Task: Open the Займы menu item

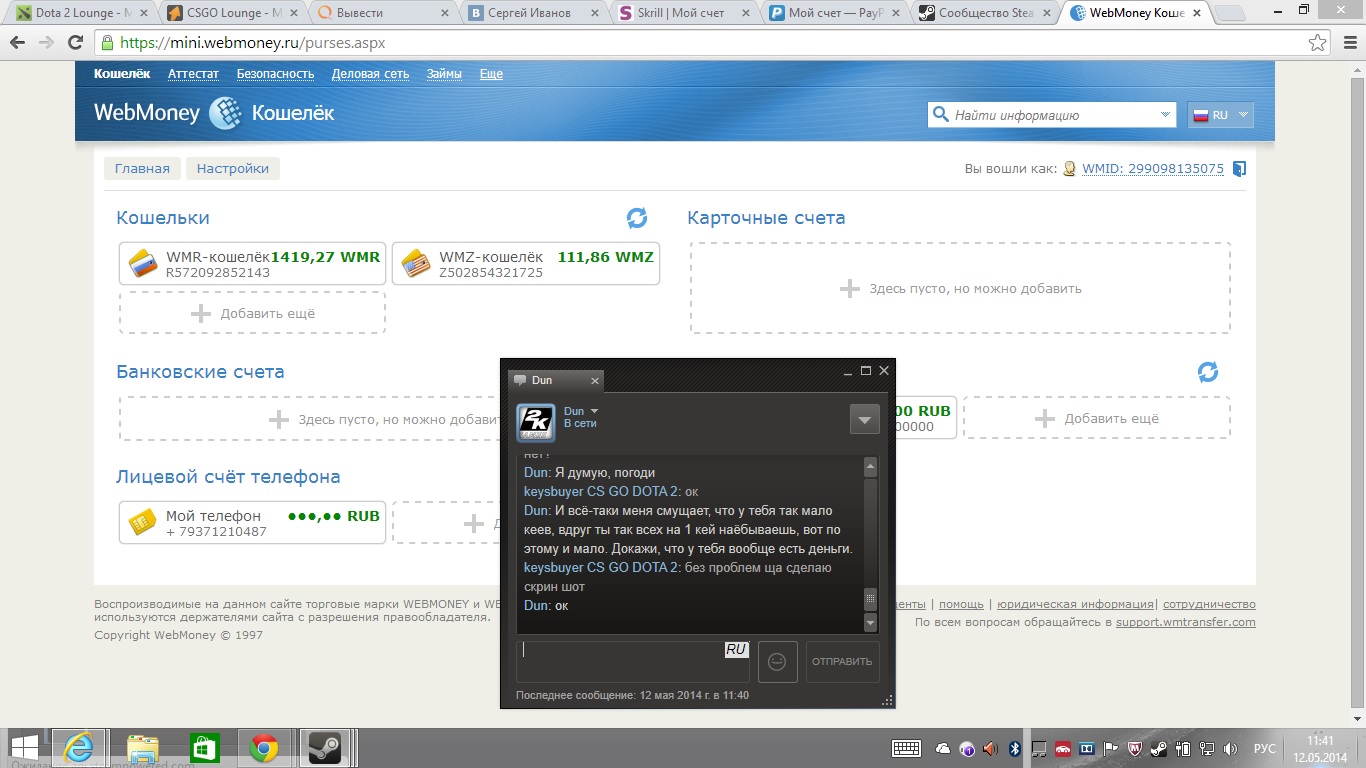Action: pos(444,74)
